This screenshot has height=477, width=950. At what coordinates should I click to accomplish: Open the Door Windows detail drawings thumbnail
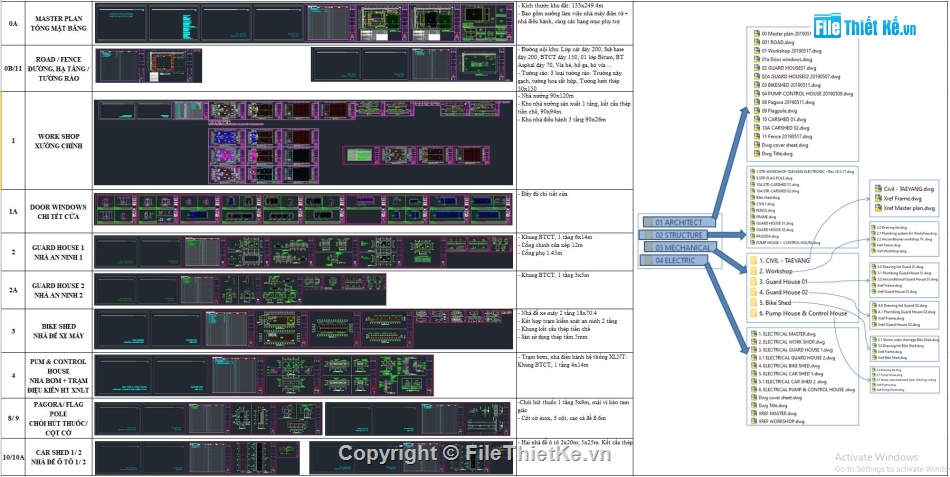tap(304, 210)
